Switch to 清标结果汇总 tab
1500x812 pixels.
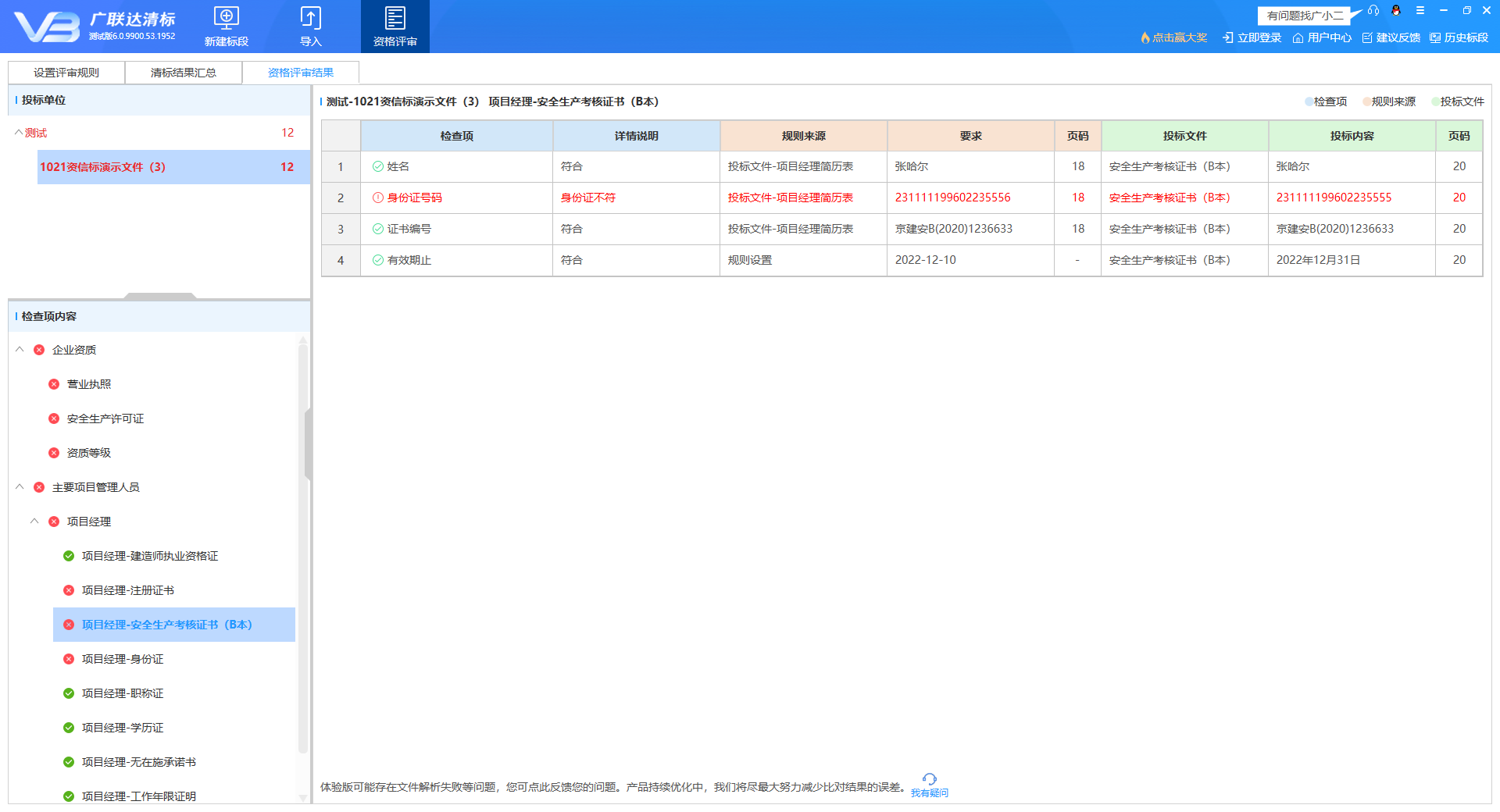point(184,73)
